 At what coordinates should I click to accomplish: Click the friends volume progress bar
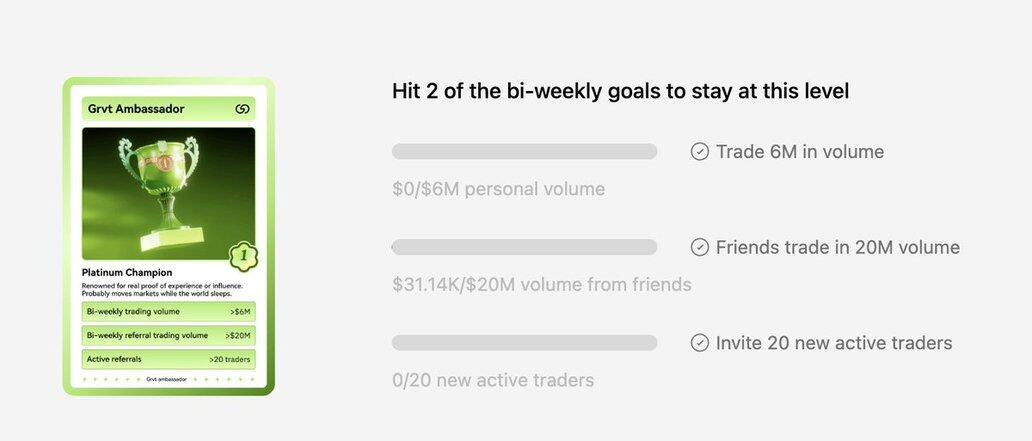tap(524, 247)
